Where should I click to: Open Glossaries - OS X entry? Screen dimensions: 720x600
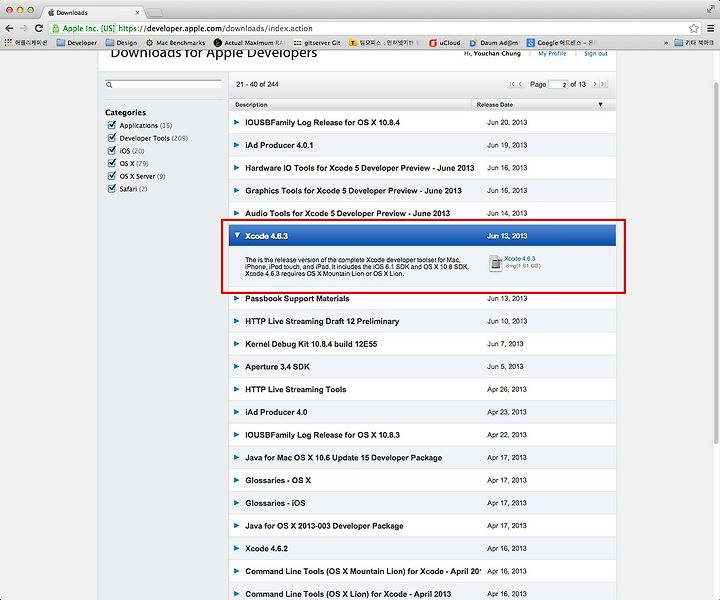click(x=278, y=480)
